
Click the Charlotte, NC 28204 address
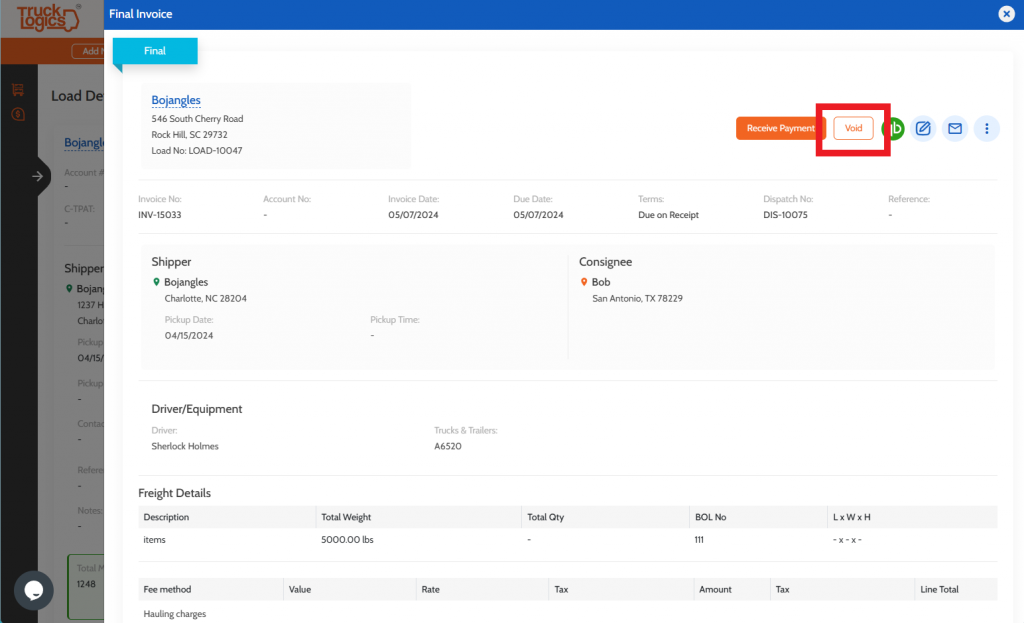point(205,298)
